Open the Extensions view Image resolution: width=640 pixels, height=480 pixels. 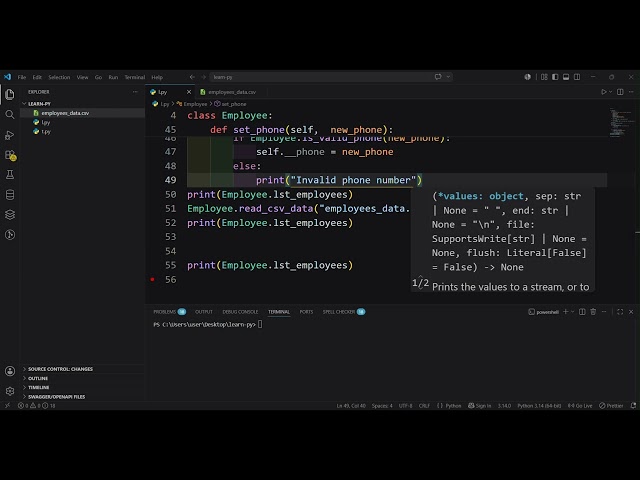(10, 155)
